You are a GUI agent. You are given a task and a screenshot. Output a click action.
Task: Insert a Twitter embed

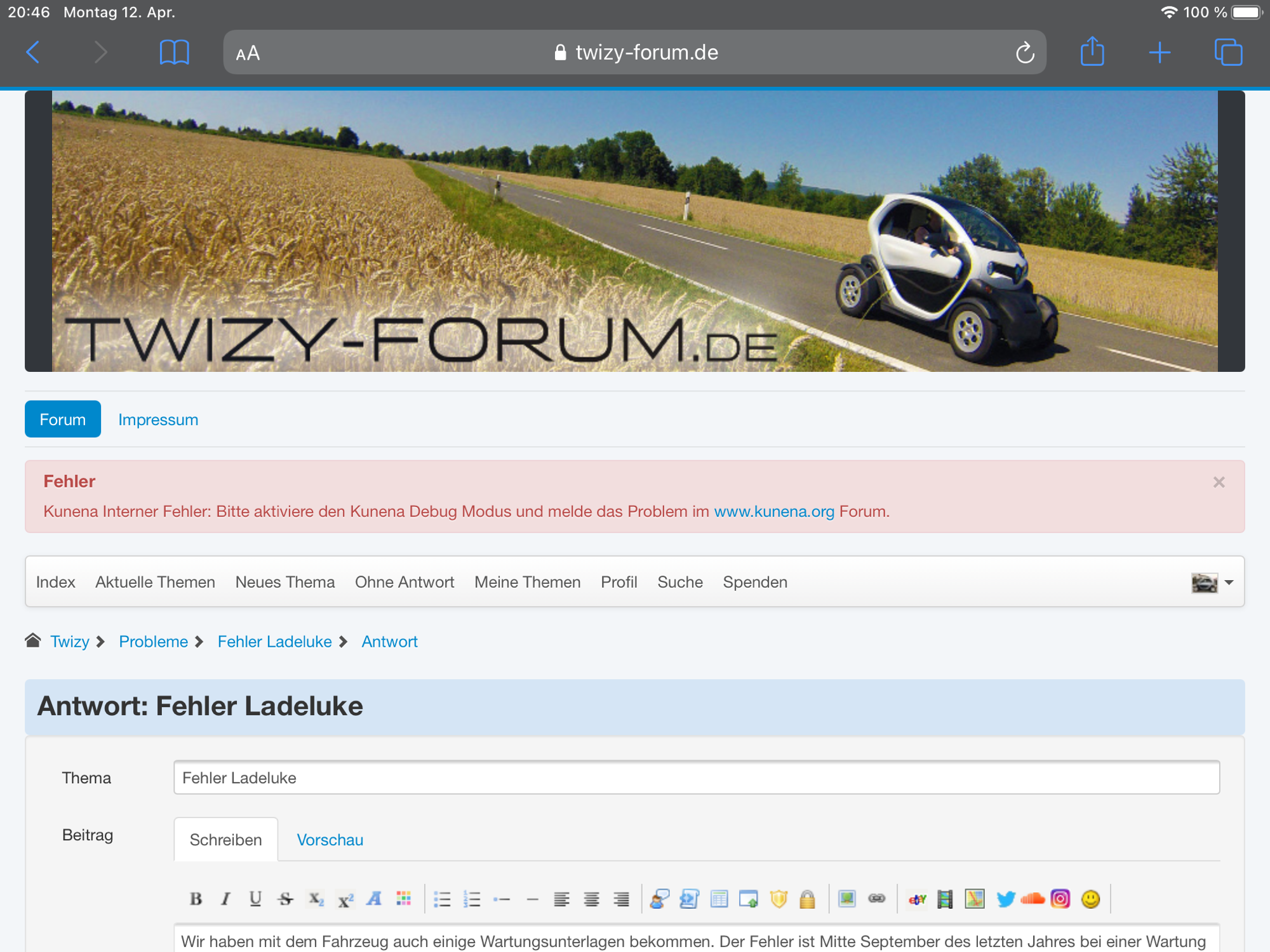1005,899
